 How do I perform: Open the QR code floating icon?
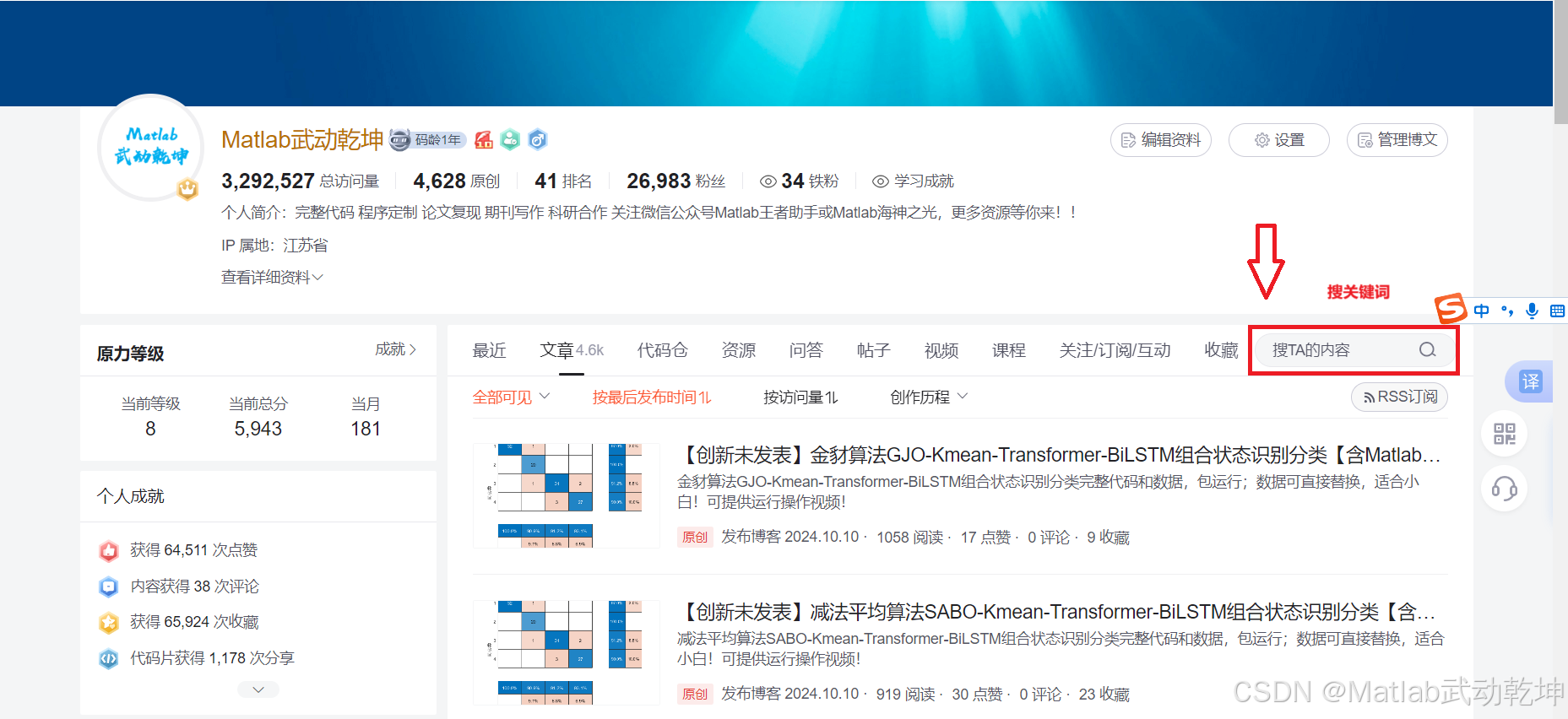click(1505, 434)
